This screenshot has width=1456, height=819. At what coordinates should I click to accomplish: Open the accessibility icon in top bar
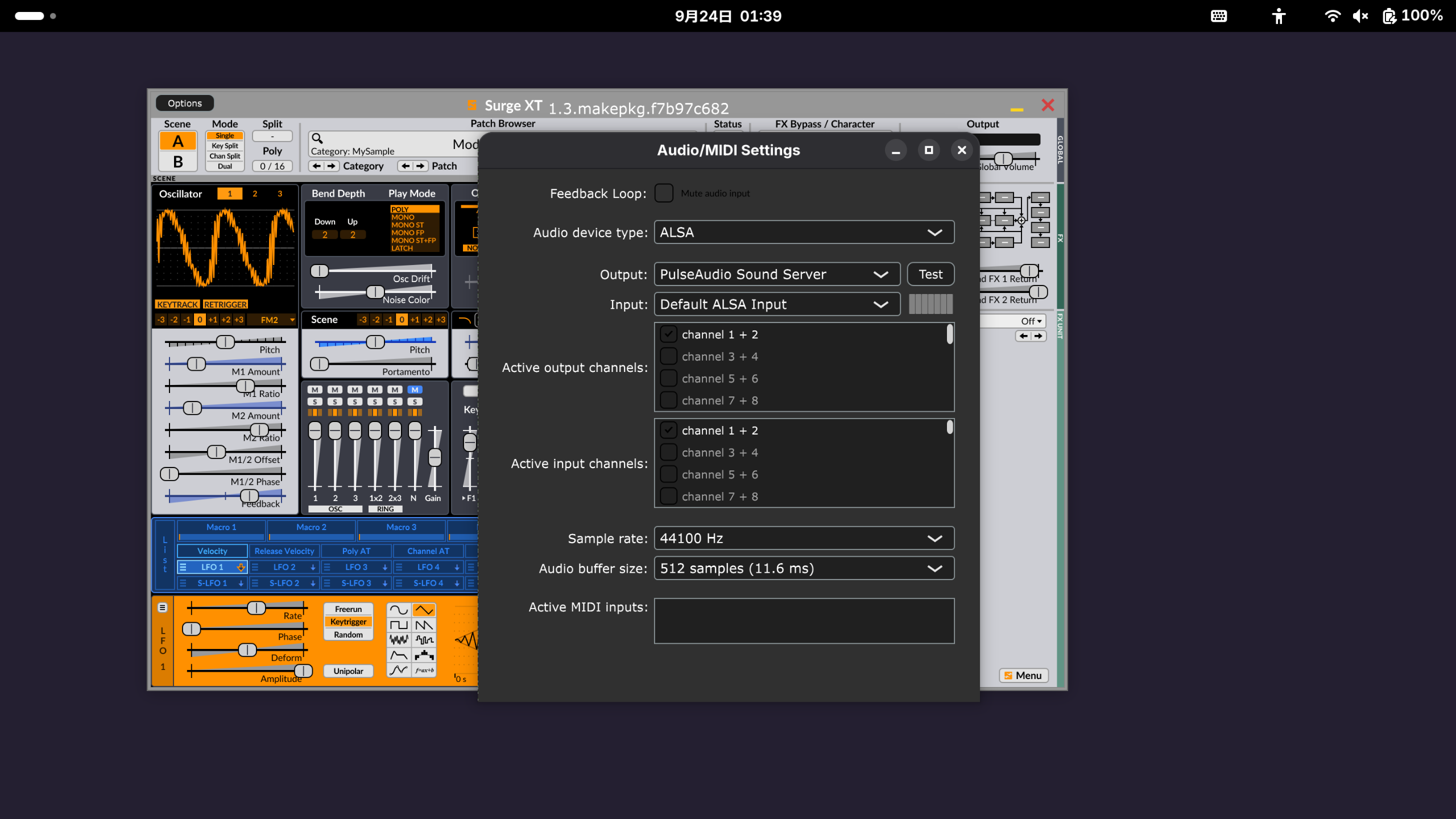coord(1279,16)
